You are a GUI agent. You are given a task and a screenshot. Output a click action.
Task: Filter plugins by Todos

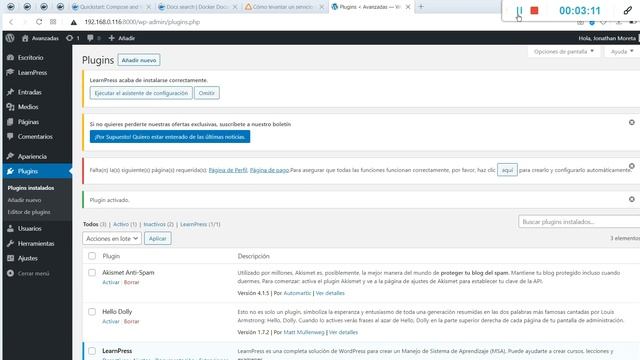[x=91, y=224]
